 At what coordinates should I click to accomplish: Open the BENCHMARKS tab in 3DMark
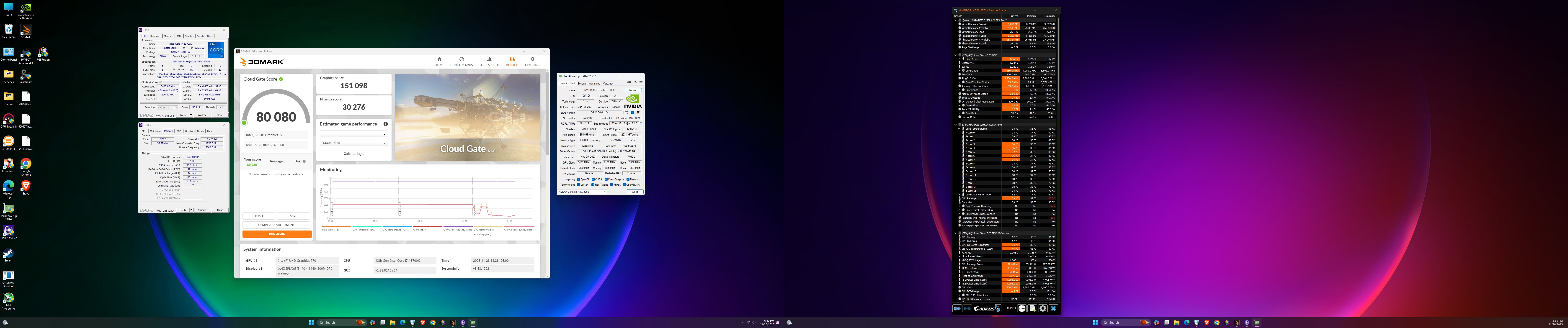click(x=461, y=61)
